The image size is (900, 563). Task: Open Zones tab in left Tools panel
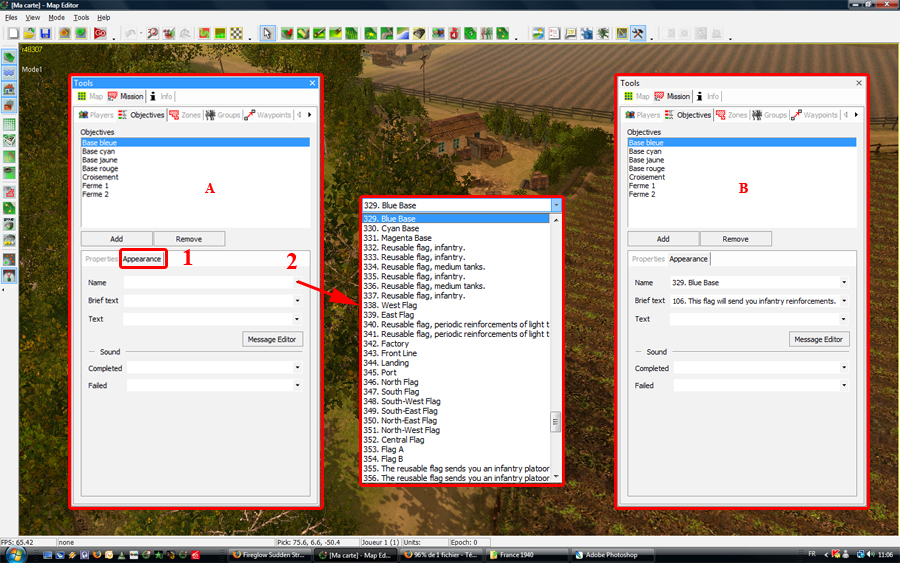(x=185, y=115)
